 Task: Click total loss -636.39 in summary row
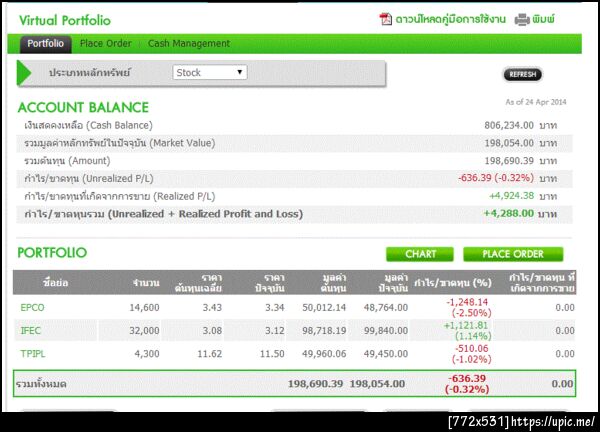tap(467, 384)
